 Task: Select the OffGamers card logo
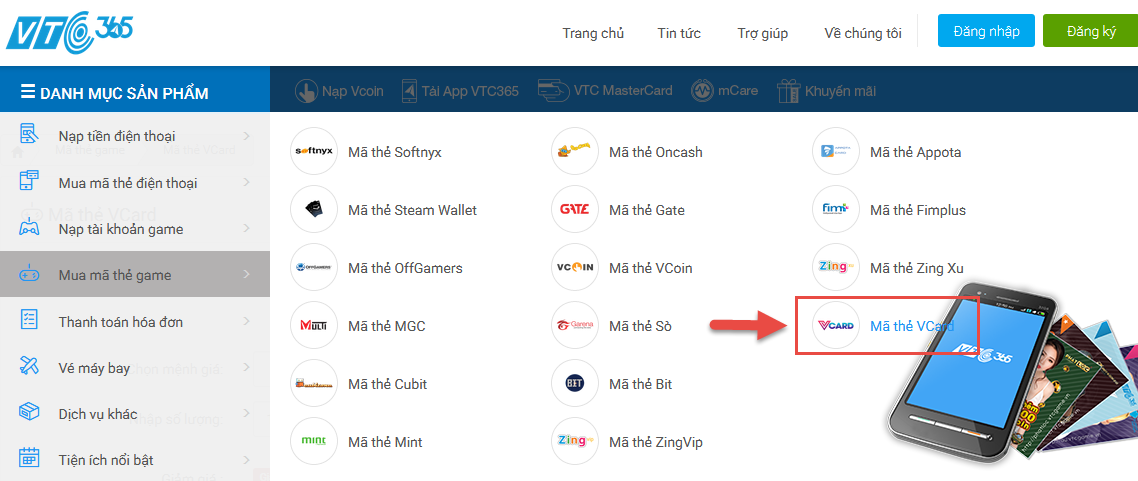point(314,268)
